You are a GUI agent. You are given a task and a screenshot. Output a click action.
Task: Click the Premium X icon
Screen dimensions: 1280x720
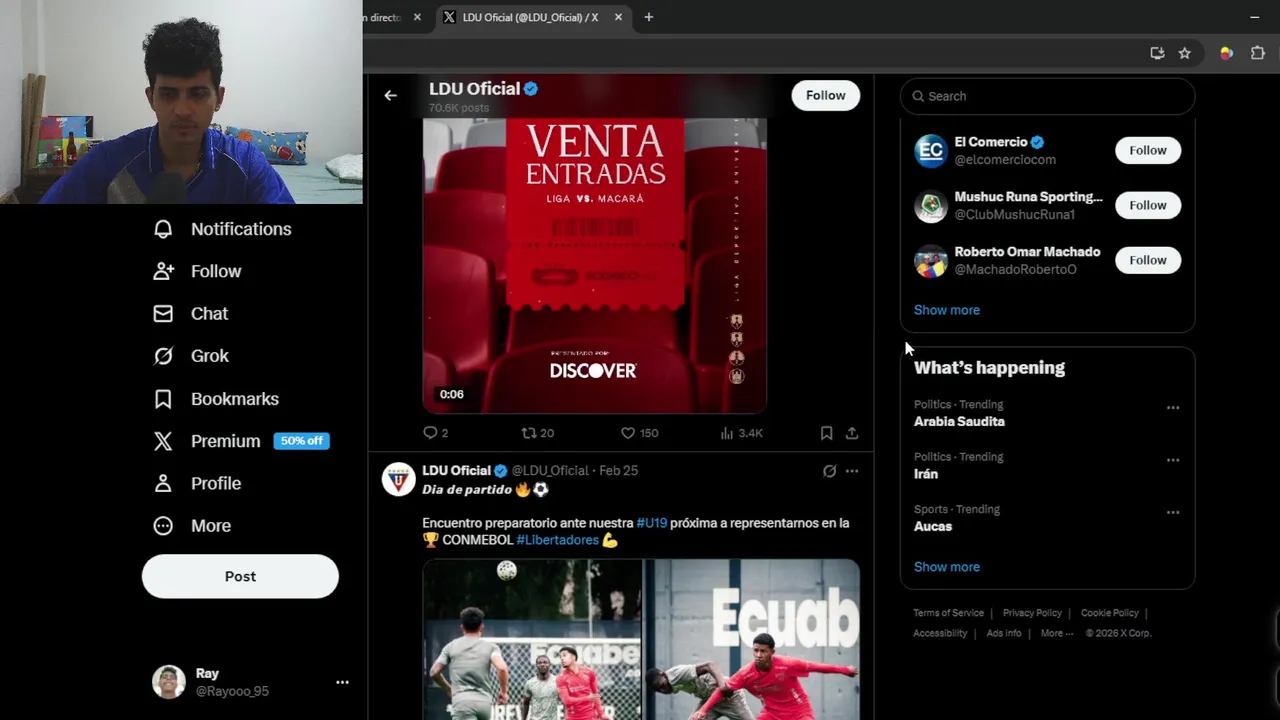(163, 441)
